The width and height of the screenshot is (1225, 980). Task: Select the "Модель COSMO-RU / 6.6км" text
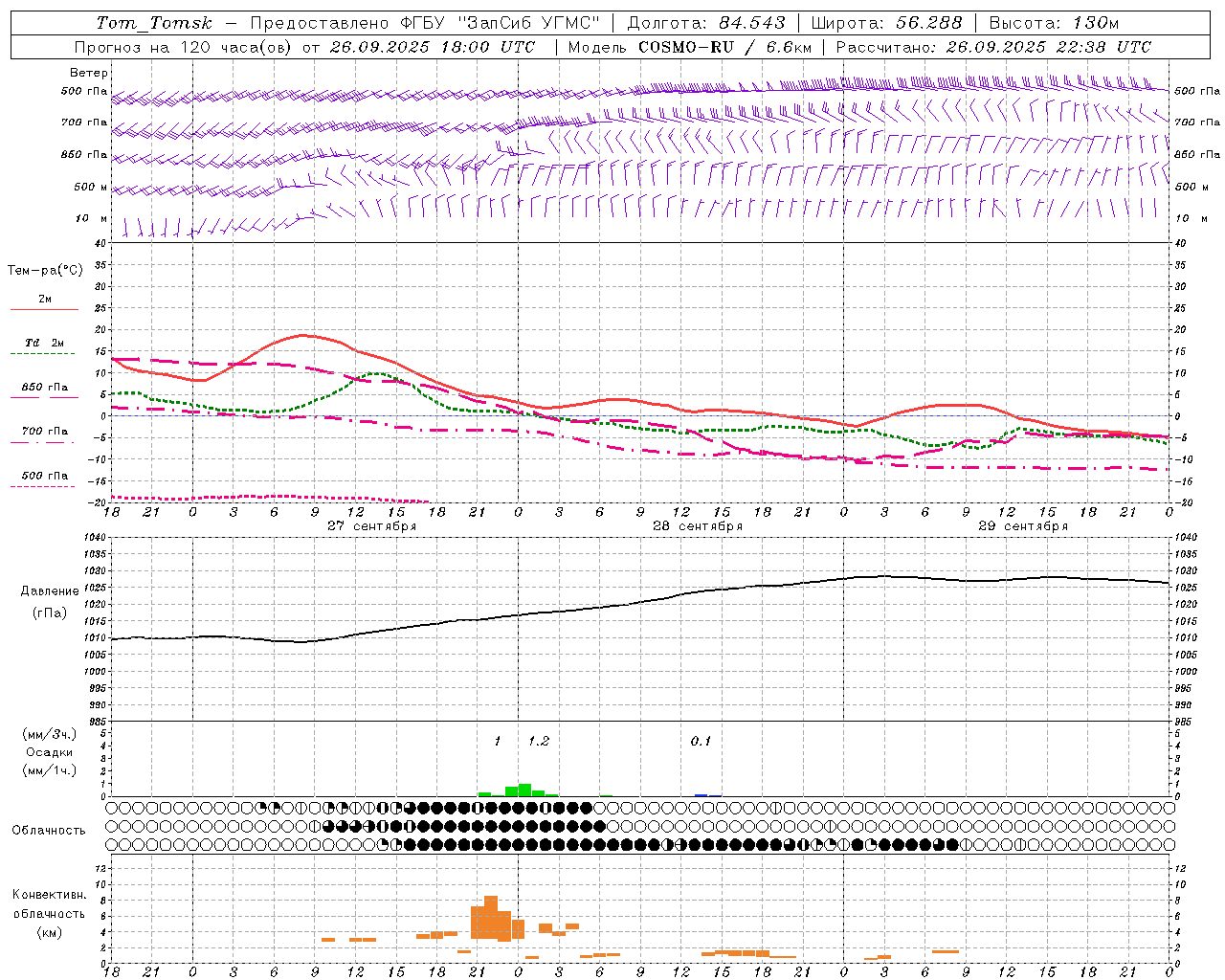tap(690, 46)
